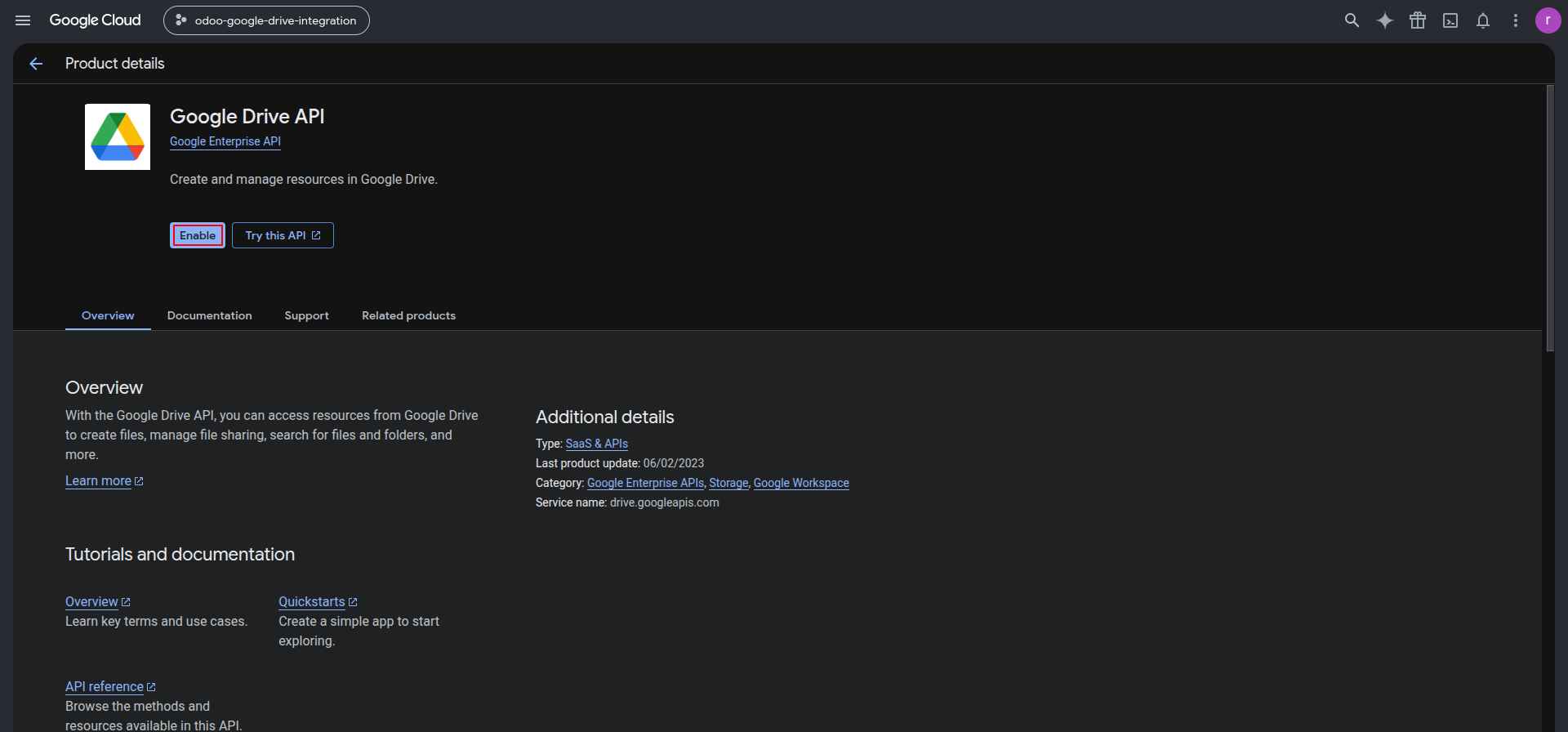
Task: Follow the Learn more link
Action: [x=105, y=481]
